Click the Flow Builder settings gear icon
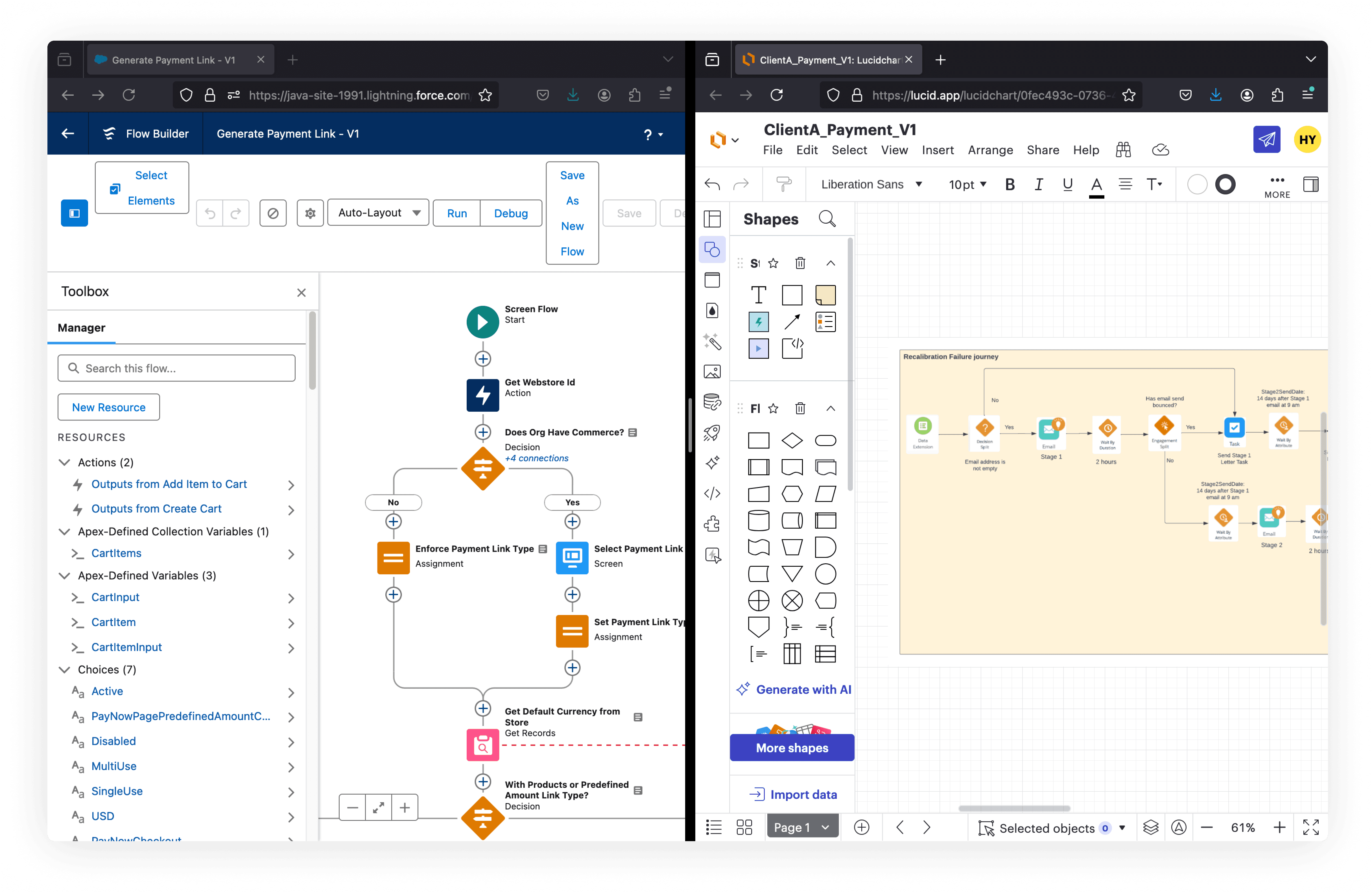 point(310,213)
